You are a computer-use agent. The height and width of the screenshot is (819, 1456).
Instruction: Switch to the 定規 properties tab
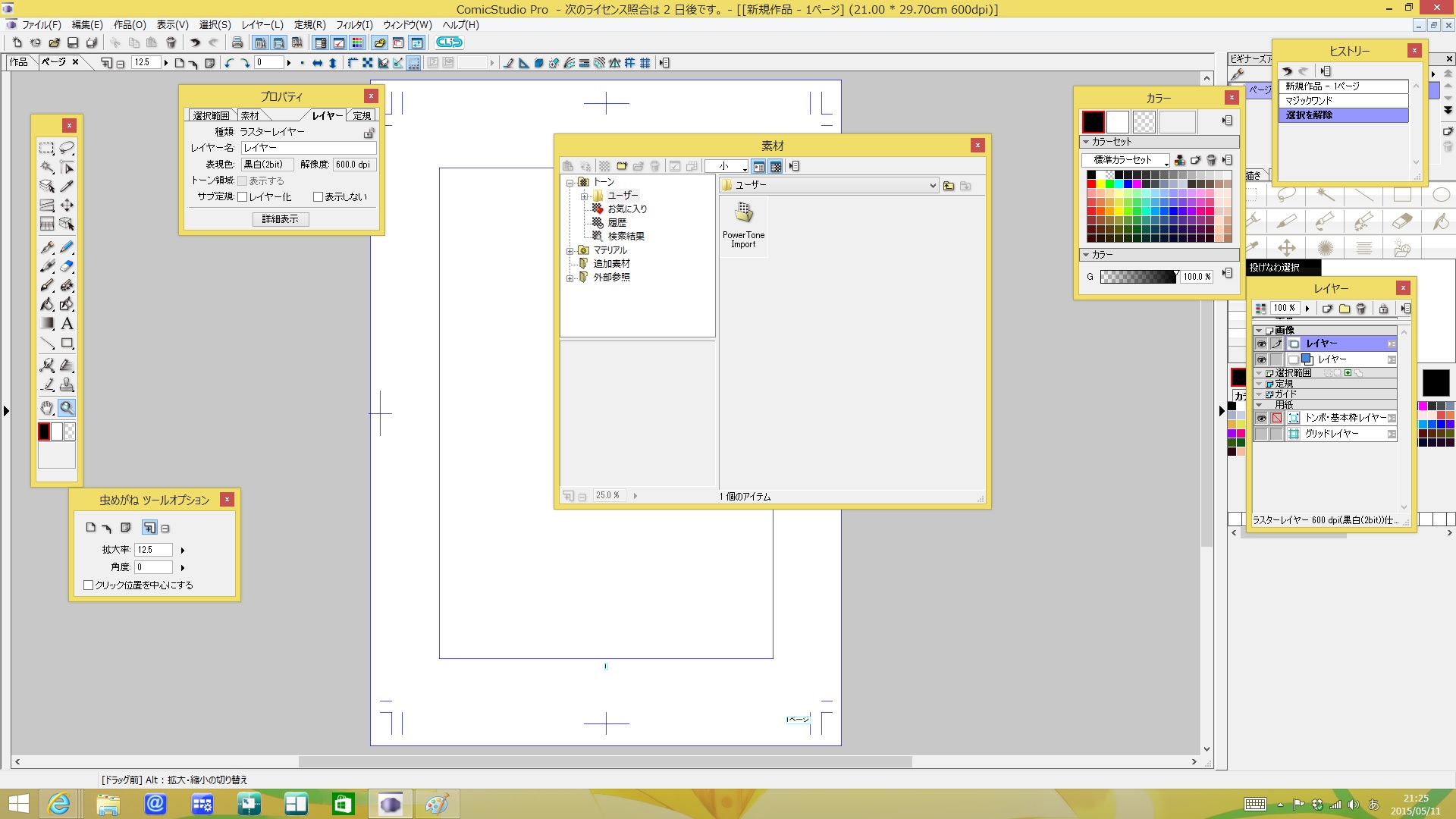point(362,115)
